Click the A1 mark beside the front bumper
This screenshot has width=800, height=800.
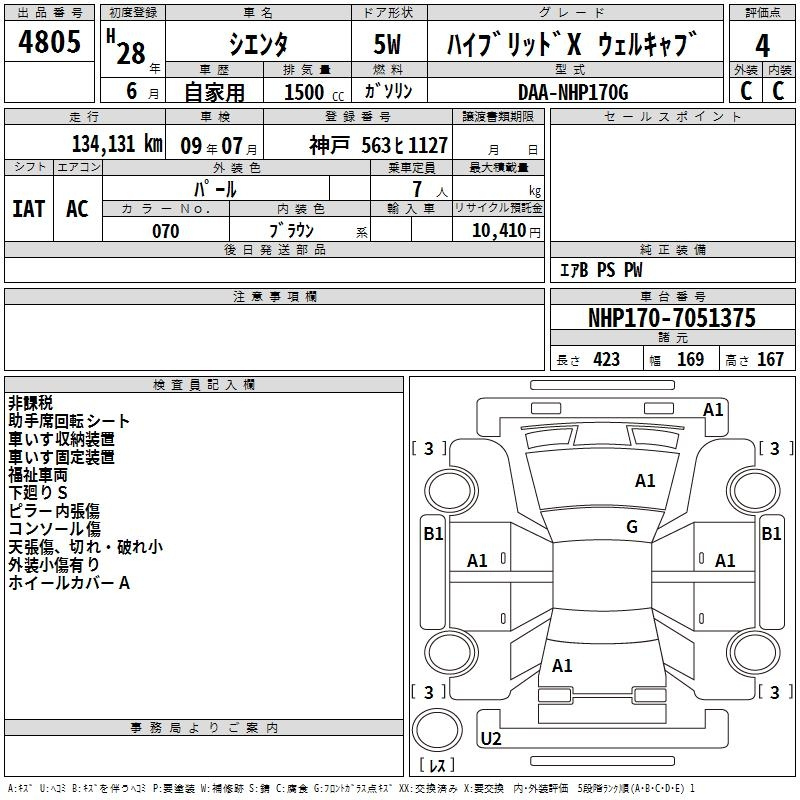[x=713, y=409]
